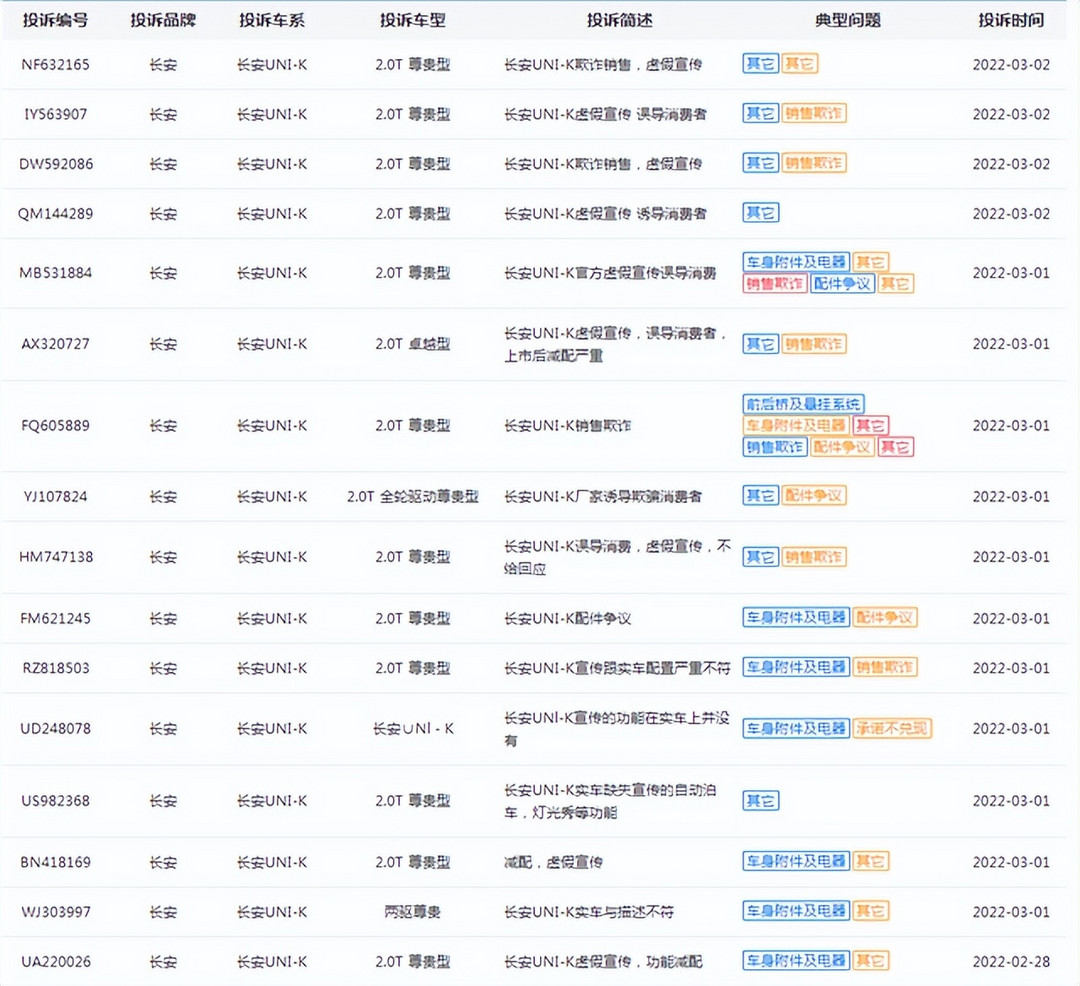Click the 车身附件及电器 tag in row UA220026
Screen dimensions: 1080x986
[796, 960]
